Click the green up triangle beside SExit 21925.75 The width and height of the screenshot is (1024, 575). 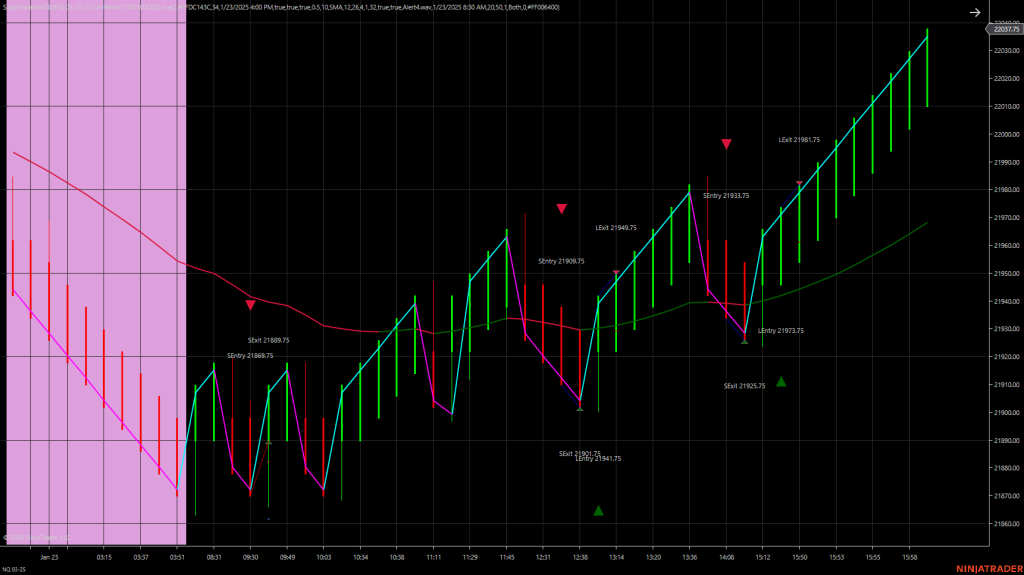tap(781, 381)
